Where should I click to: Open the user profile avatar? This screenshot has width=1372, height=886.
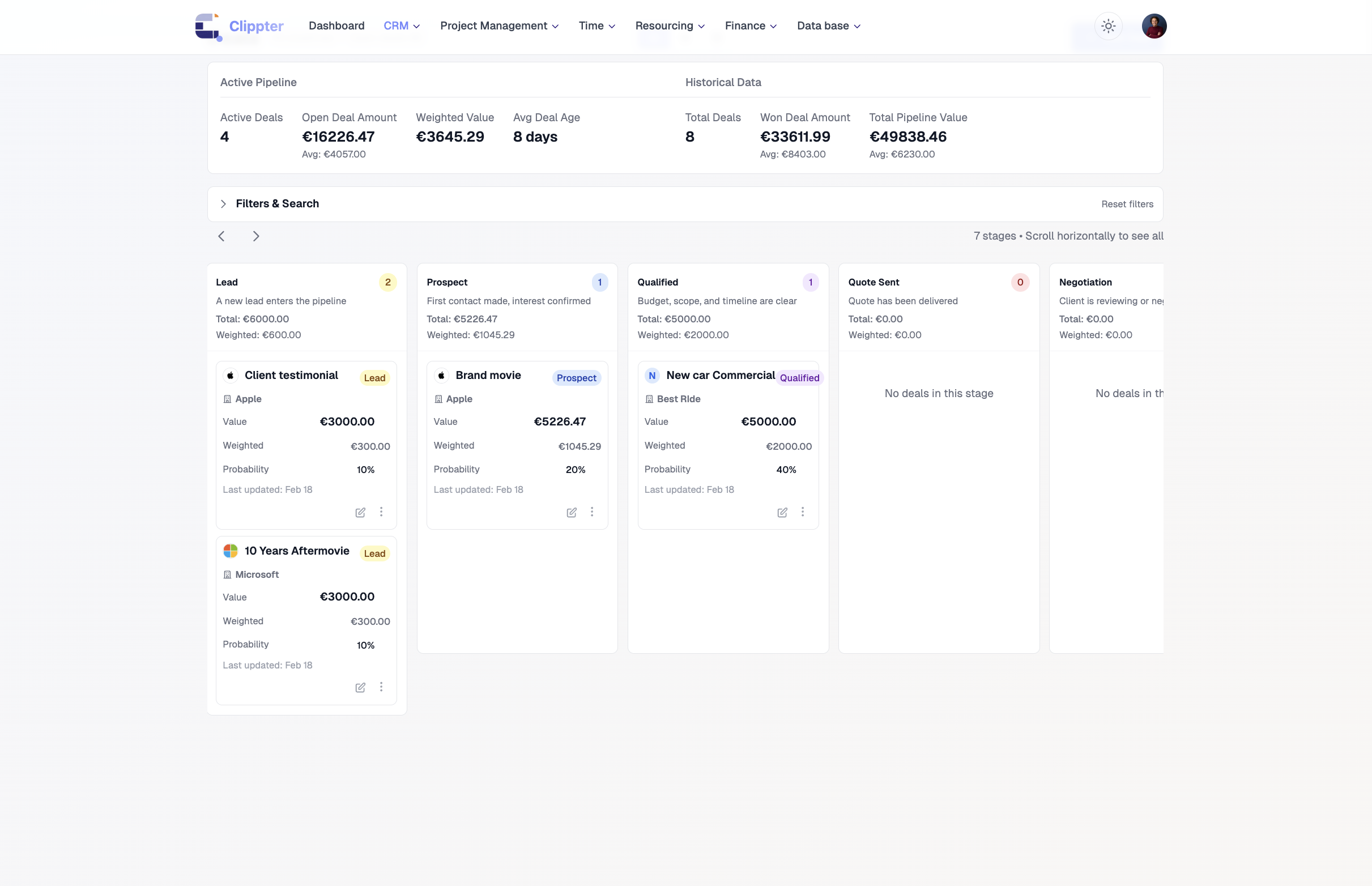click(1153, 26)
